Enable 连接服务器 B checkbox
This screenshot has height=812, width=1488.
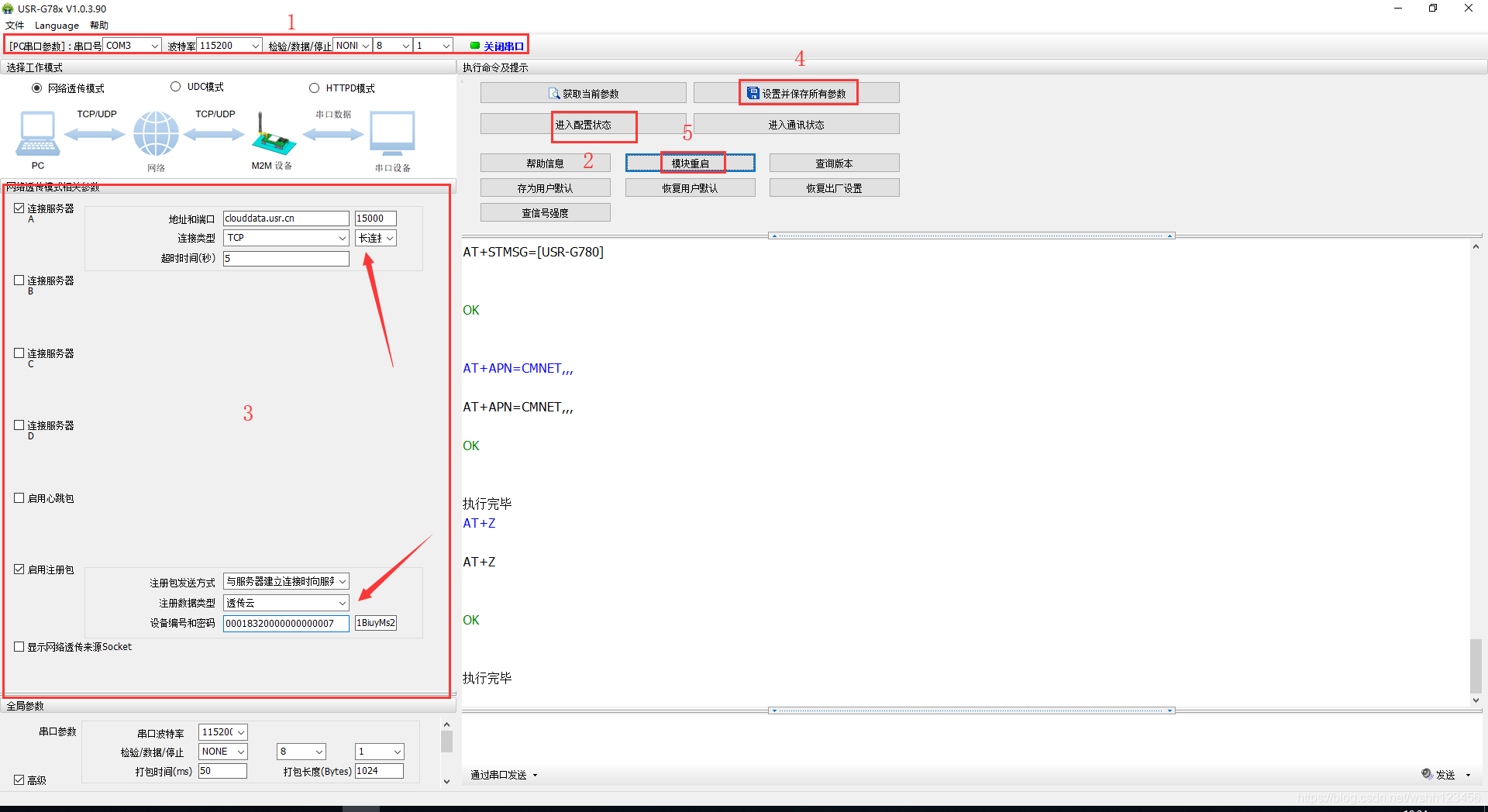[x=19, y=280]
